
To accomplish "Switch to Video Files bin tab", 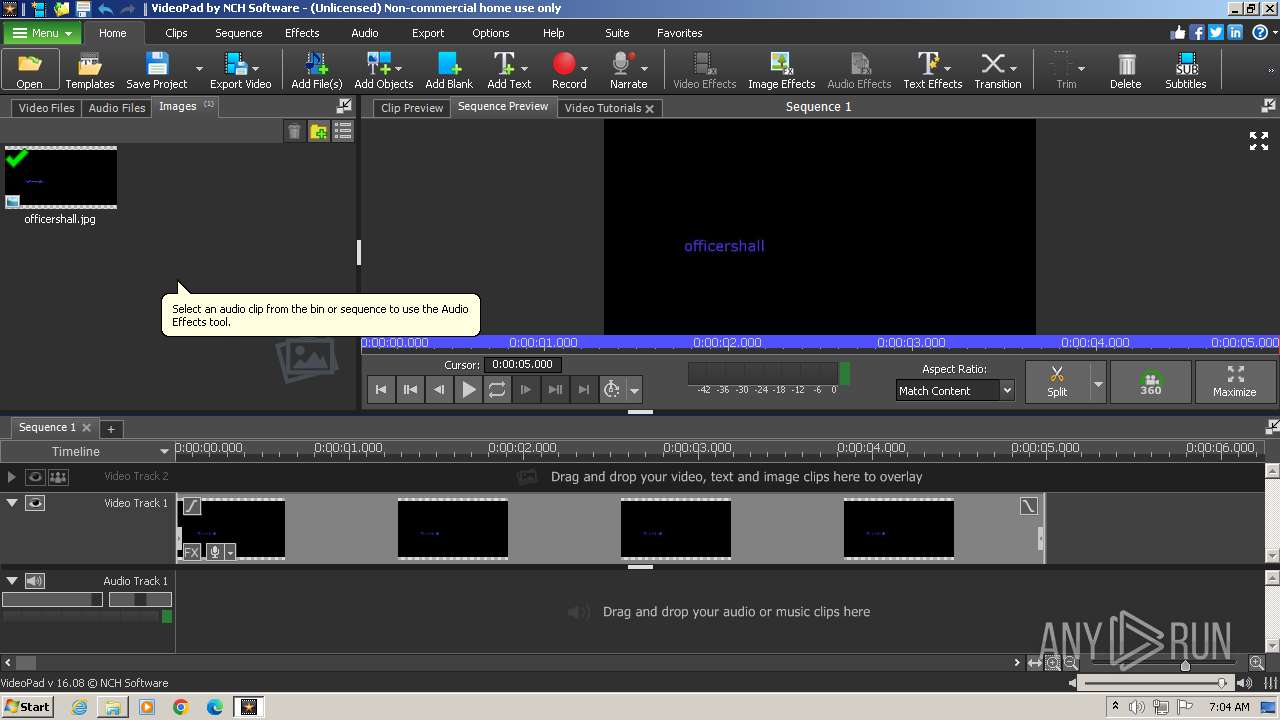I will [x=46, y=108].
